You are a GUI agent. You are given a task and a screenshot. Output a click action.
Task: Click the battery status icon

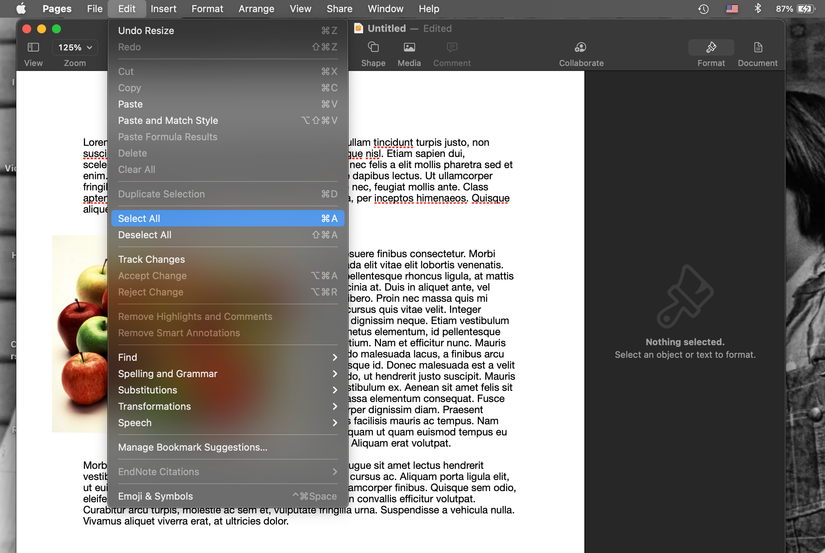tap(806, 8)
